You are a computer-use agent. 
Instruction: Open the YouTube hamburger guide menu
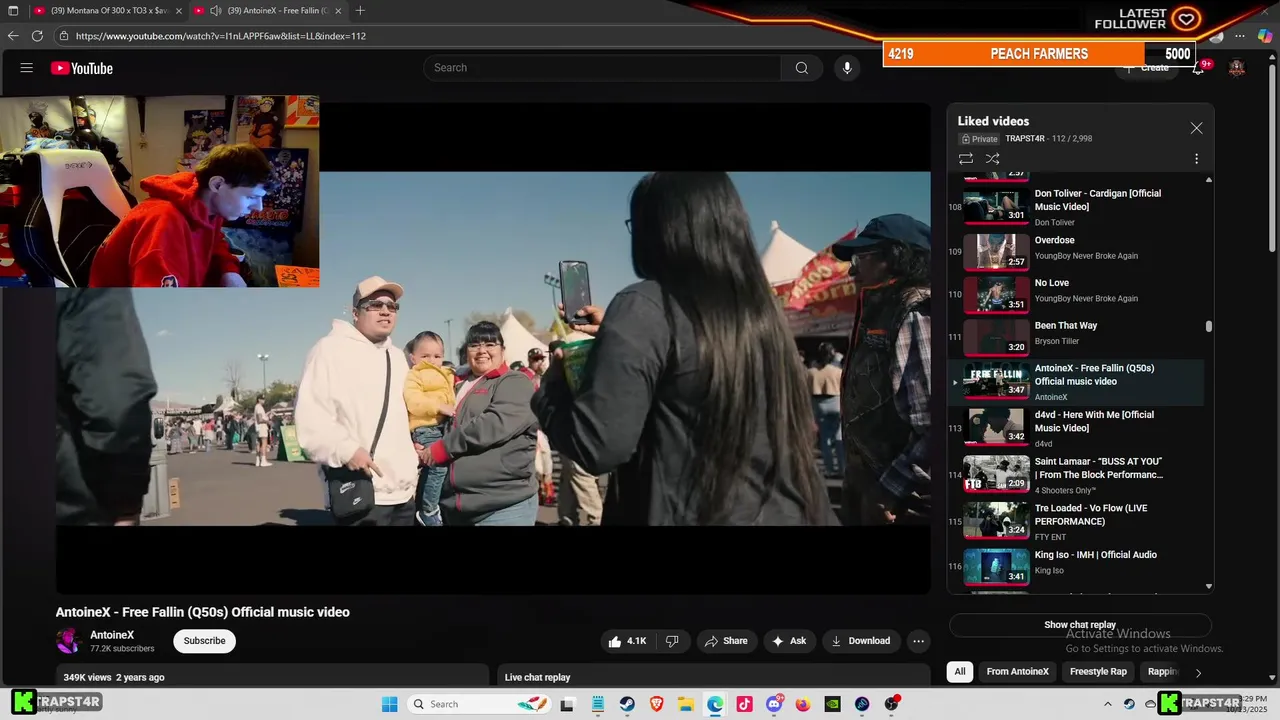(27, 68)
